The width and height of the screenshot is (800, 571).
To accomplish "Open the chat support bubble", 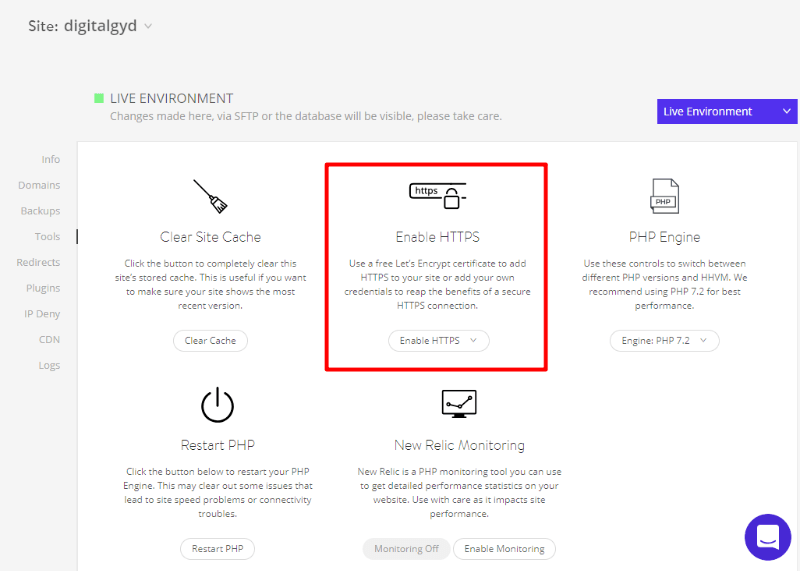I will [x=768, y=537].
